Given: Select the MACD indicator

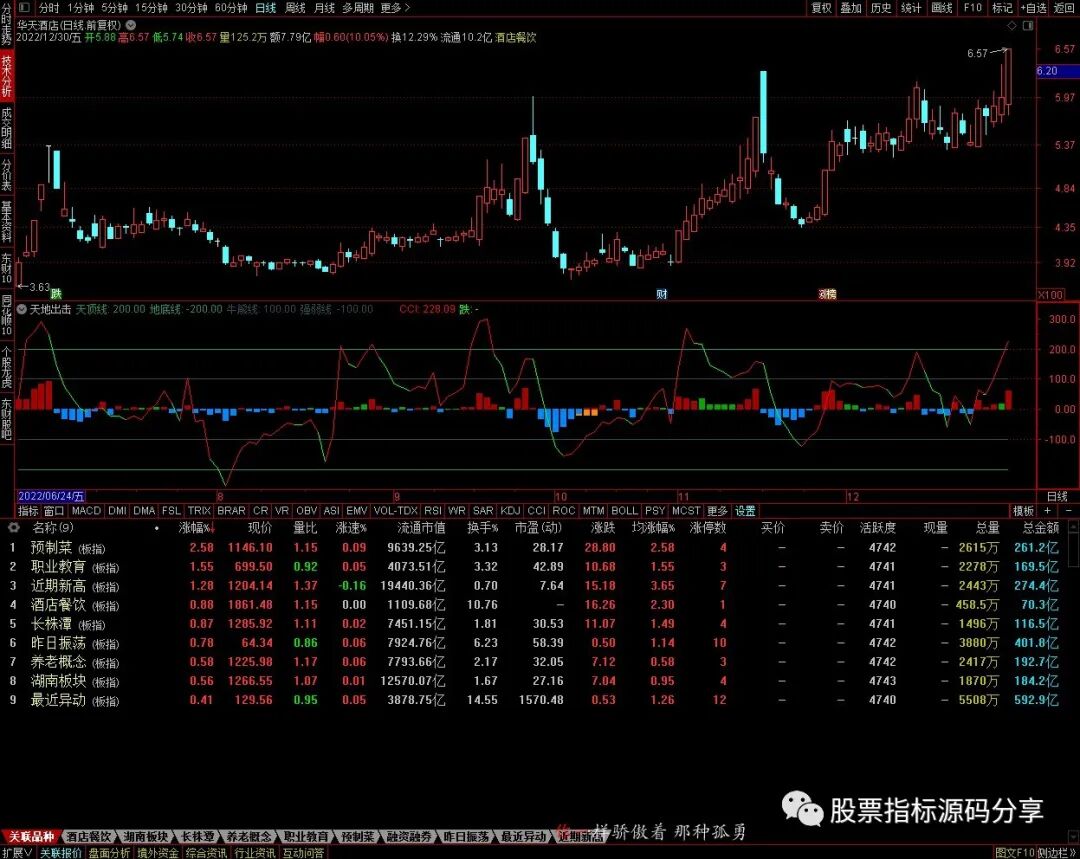Looking at the screenshot, I should pos(86,510).
